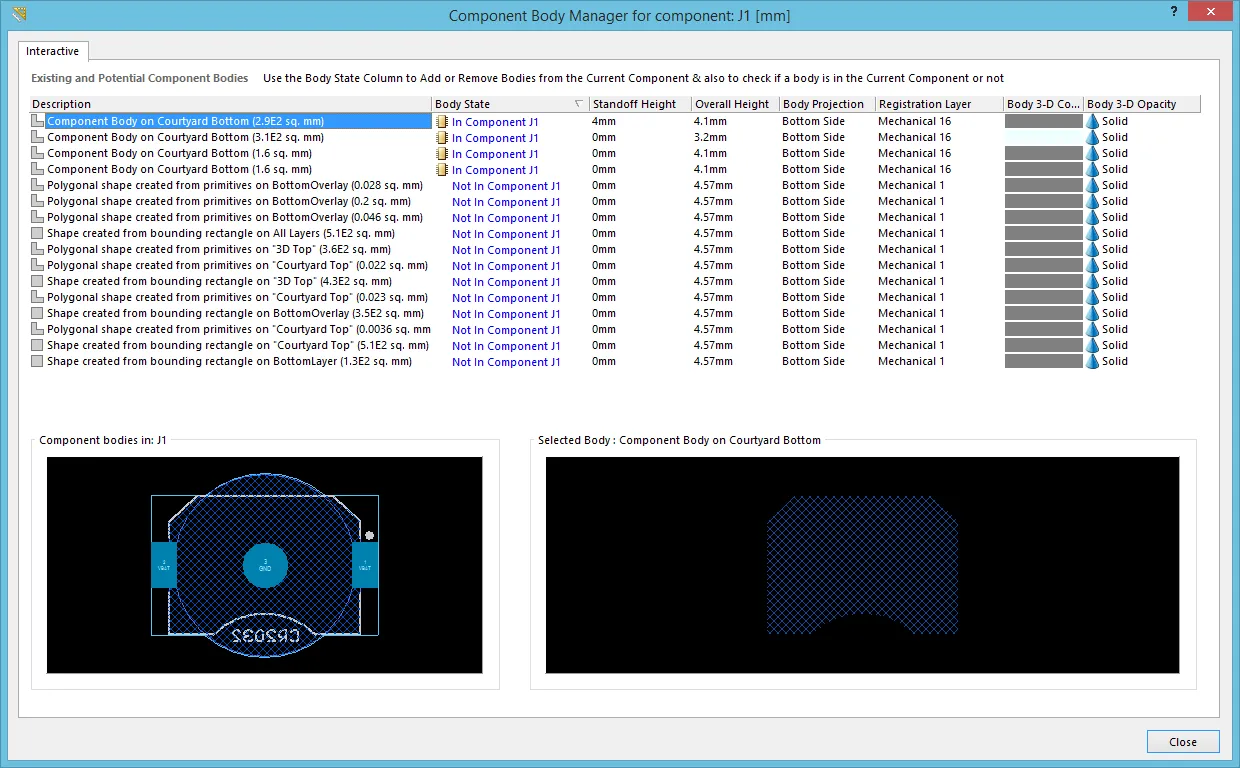This screenshot has height=768, width=1240.
Task: Click the Body 3-D Opacity column header
Action: (x=1140, y=104)
